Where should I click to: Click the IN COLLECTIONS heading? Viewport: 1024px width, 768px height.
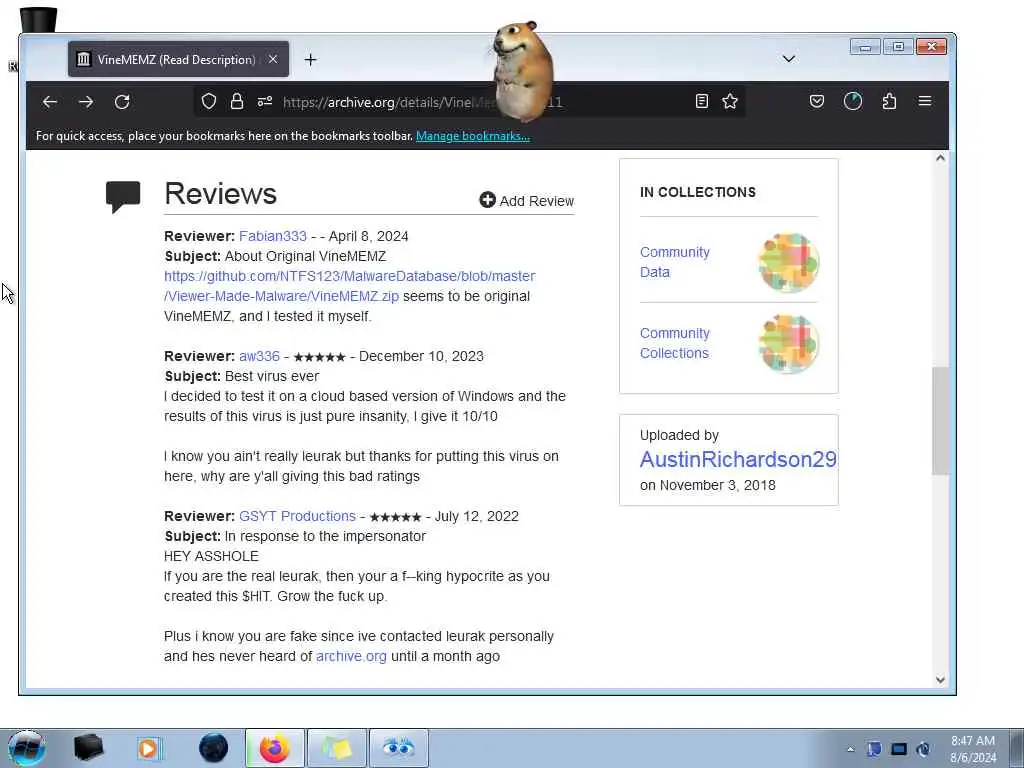(697, 192)
